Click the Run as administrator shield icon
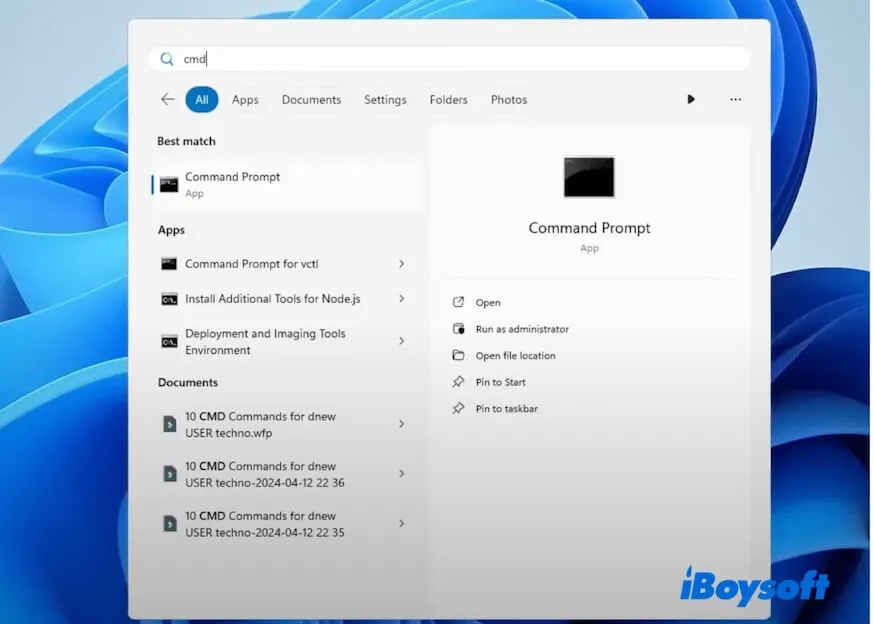The height and width of the screenshot is (624, 874). pyautogui.click(x=458, y=329)
